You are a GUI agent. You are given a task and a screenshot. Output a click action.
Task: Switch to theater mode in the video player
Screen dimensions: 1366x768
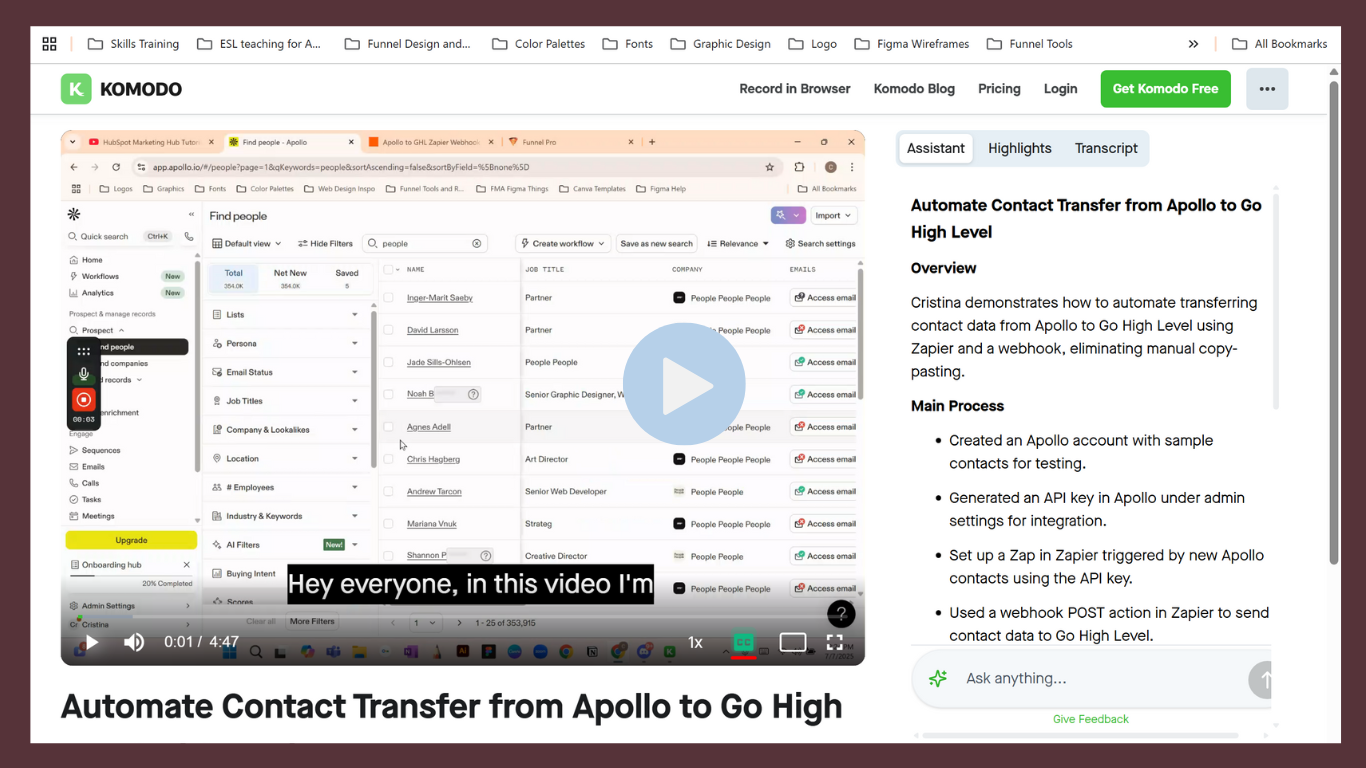793,643
